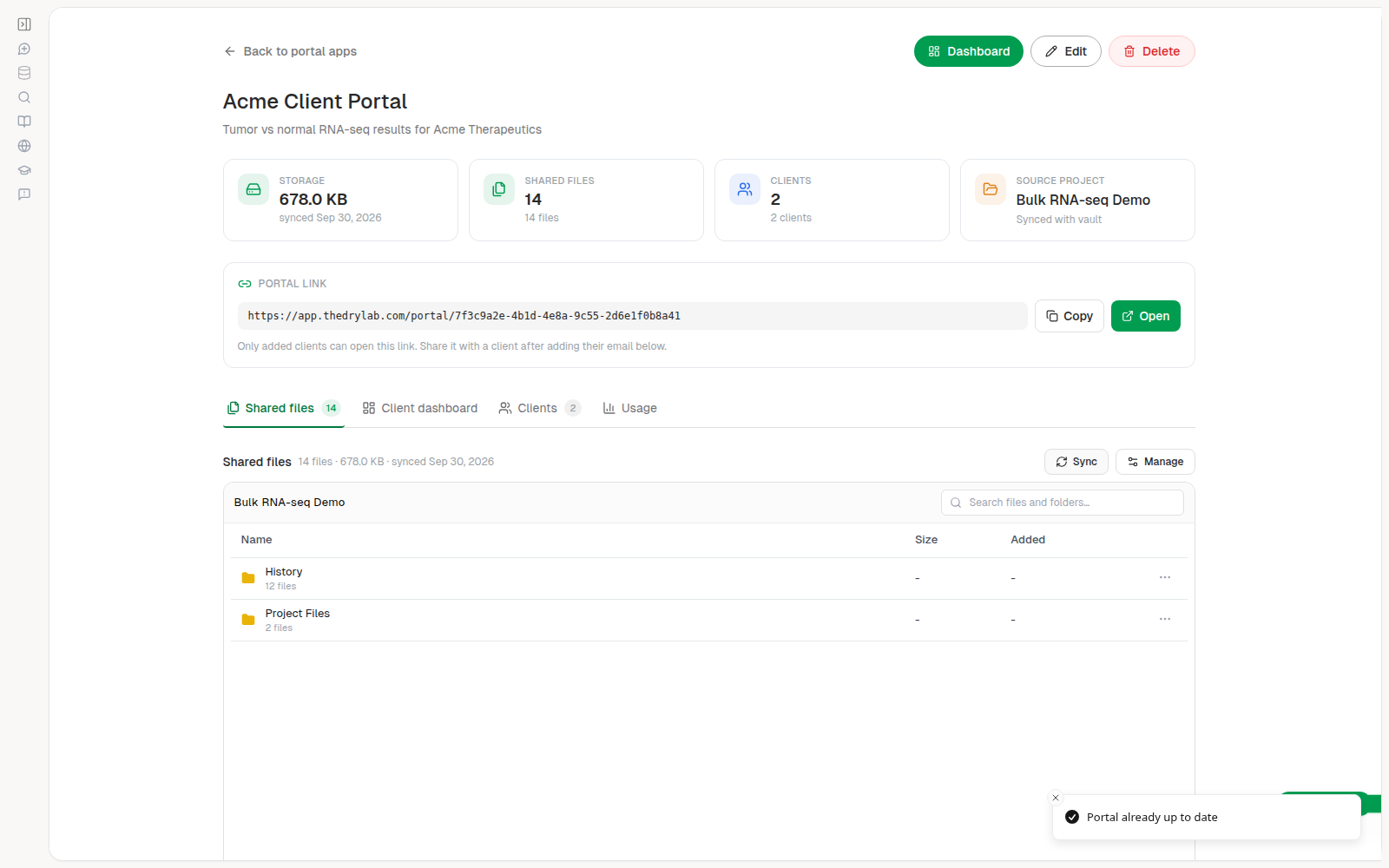The image size is (1389, 868).
Task: Click the Project Files folder icon
Action: [248, 620]
